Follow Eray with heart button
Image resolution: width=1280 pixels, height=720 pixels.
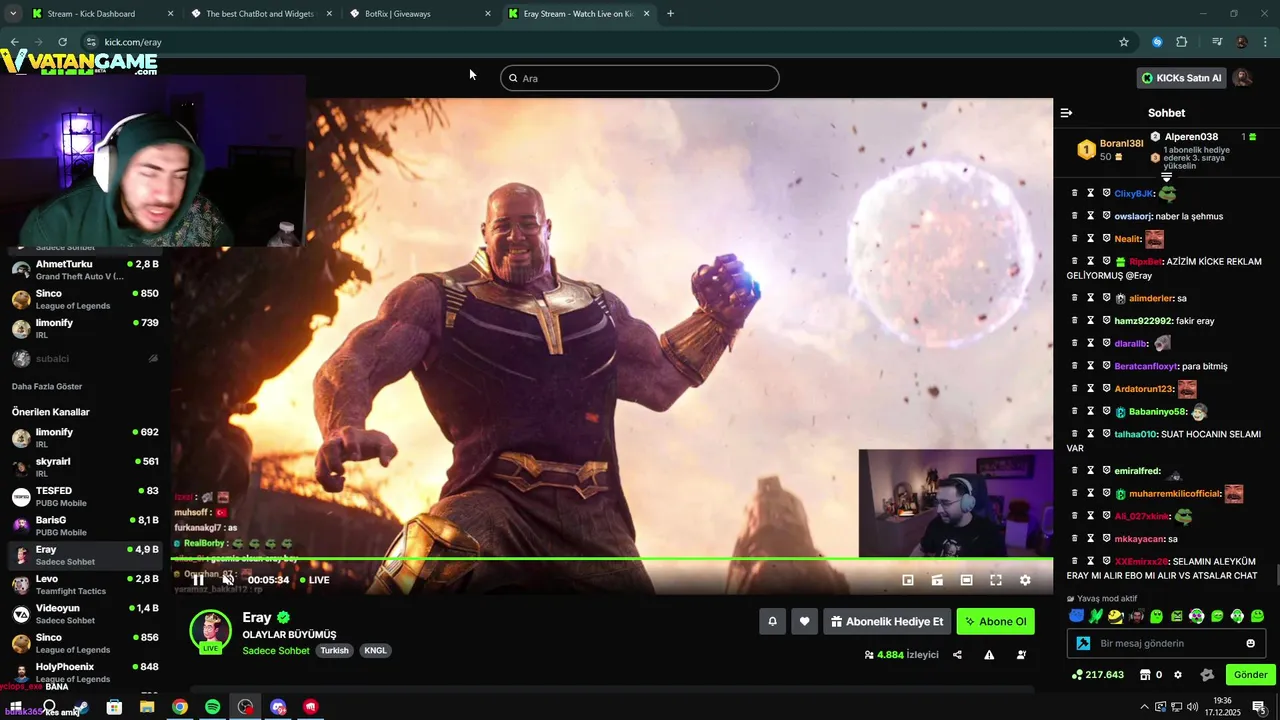[805, 621]
